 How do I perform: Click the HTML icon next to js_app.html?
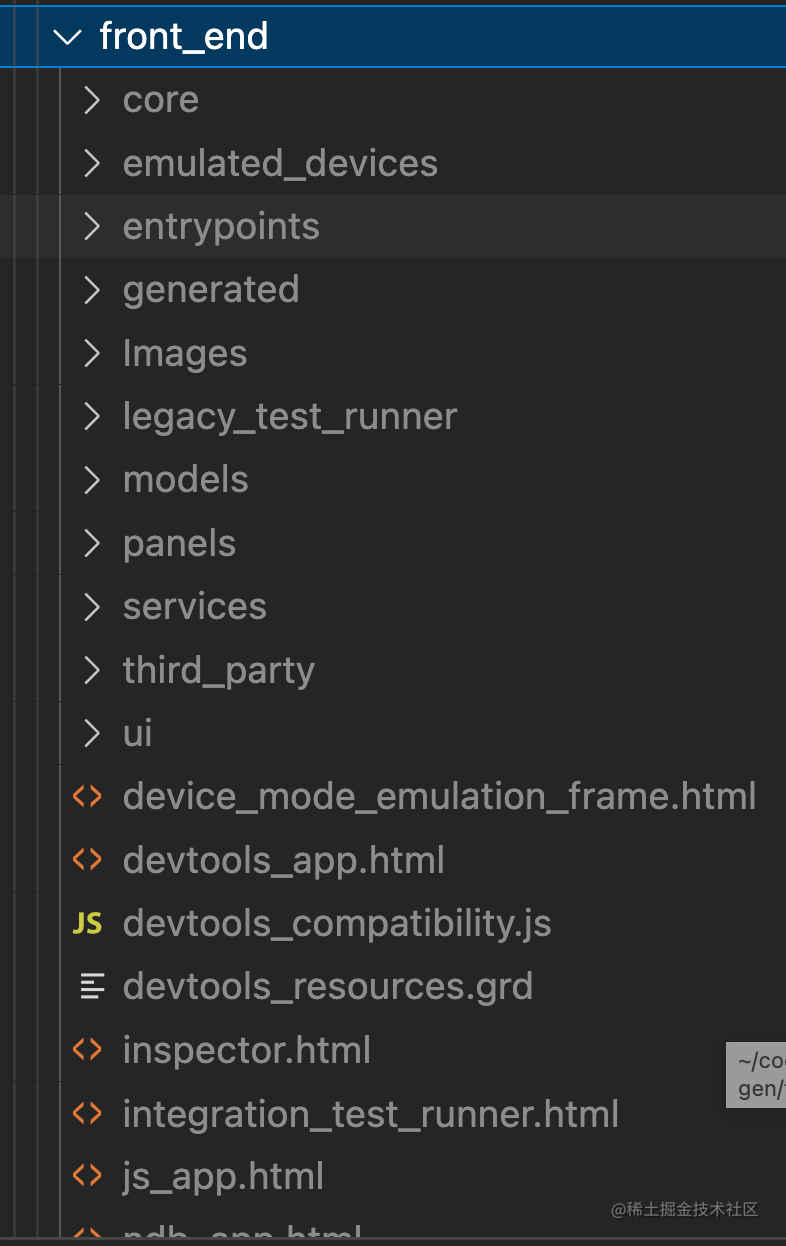point(88,1177)
